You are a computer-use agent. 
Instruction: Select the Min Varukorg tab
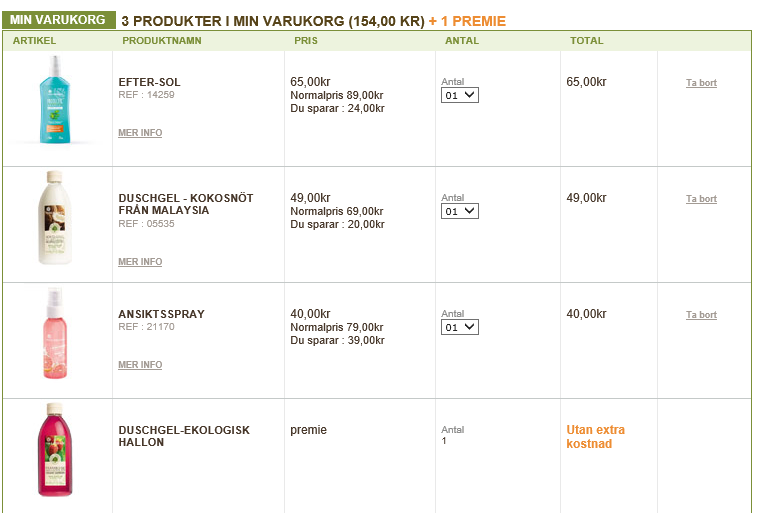point(58,20)
